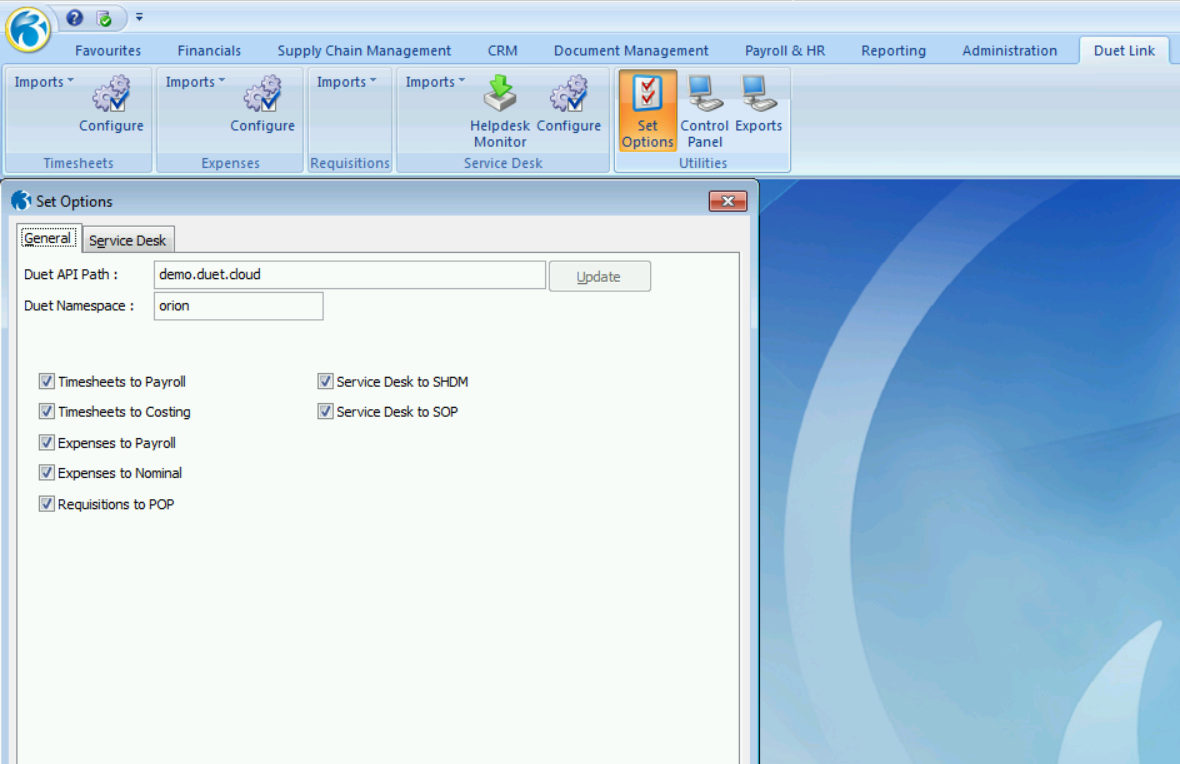The image size is (1180, 764).
Task: Click the Duet Namespace field
Action: [x=239, y=306]
